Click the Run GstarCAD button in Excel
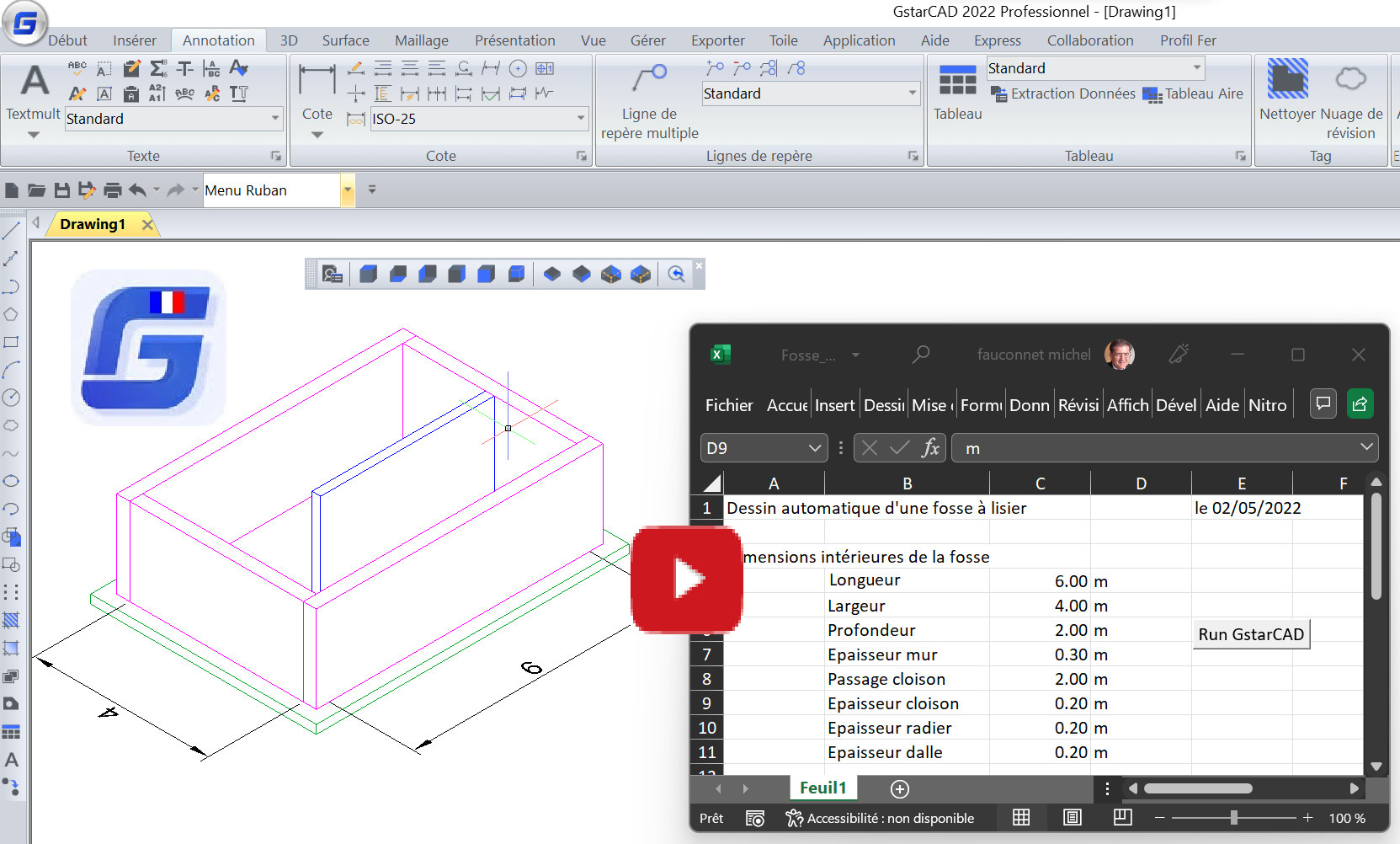Screen dimensions: 1400x844 pyautogui.click(x=1251, y=634)
